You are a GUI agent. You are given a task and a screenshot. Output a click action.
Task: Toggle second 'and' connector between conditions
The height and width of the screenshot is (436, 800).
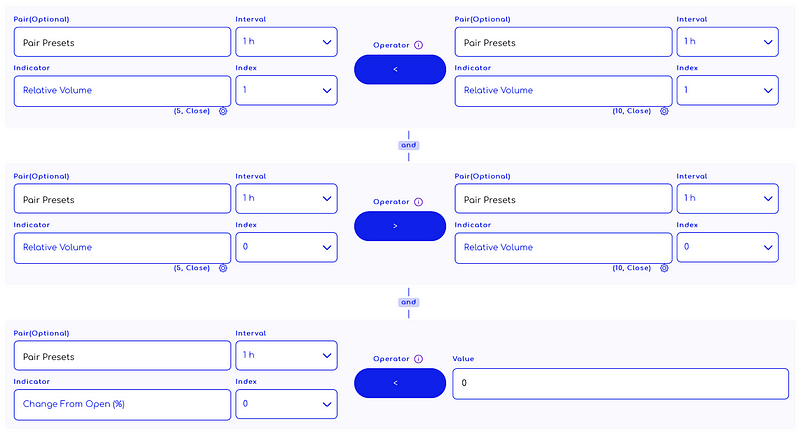409,302
